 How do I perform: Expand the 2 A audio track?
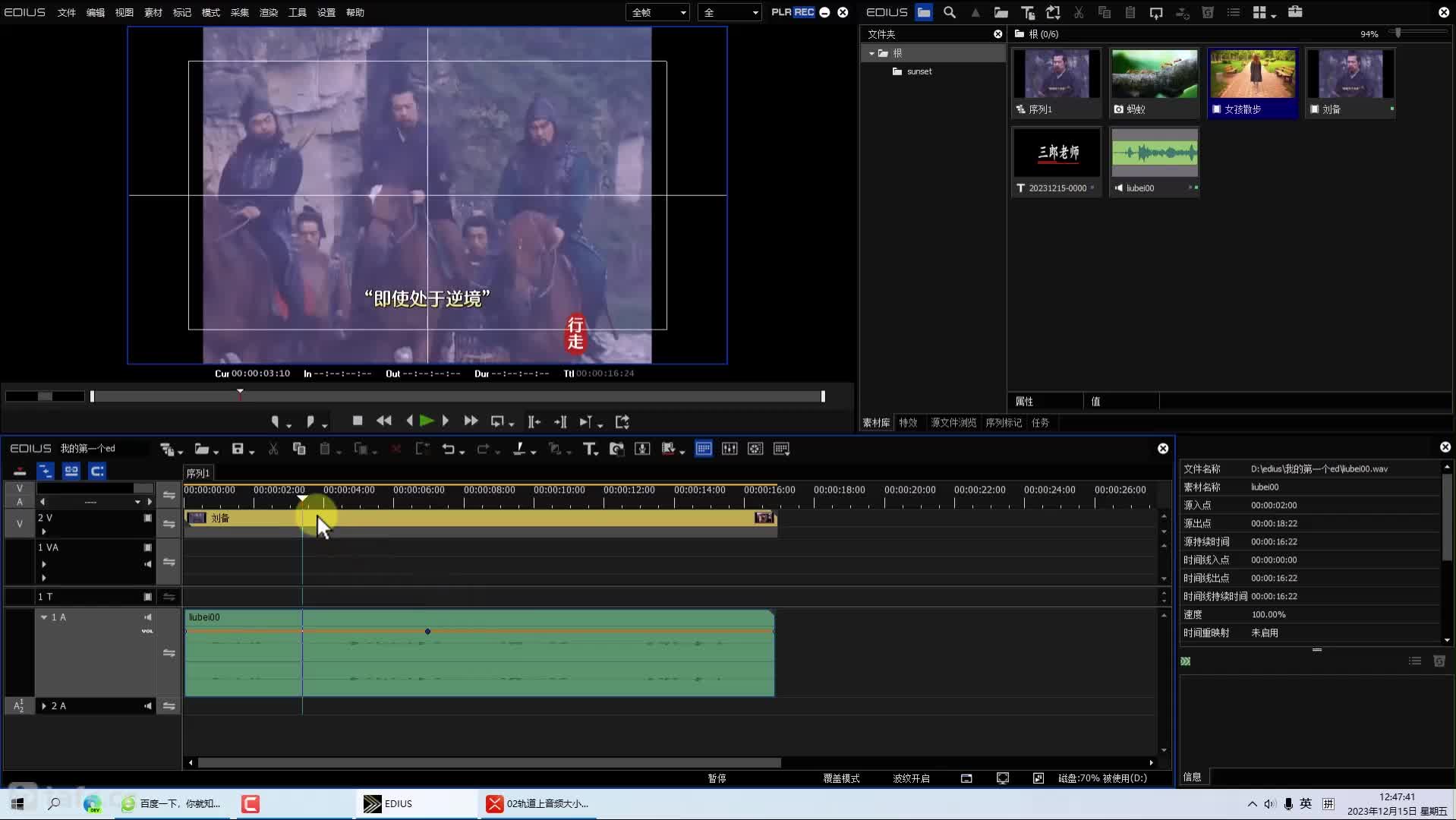coord(44,706)
